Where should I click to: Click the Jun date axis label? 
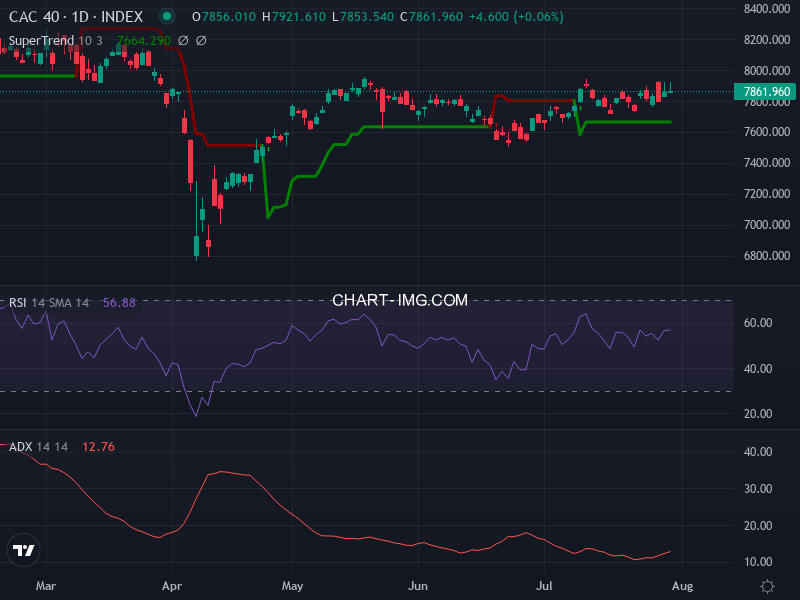click(418, 586)
